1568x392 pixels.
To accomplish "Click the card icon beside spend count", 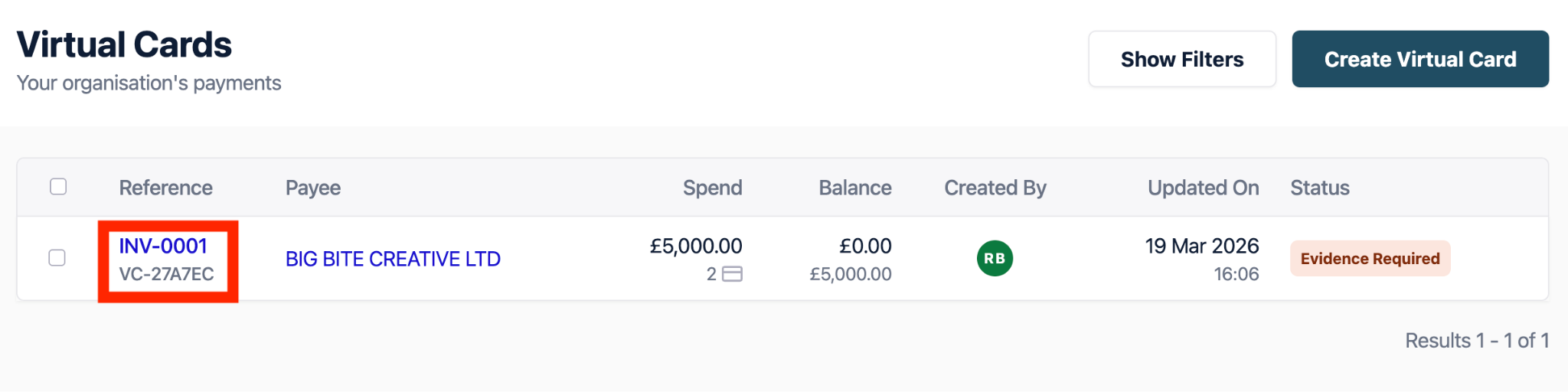I will 733,274.
